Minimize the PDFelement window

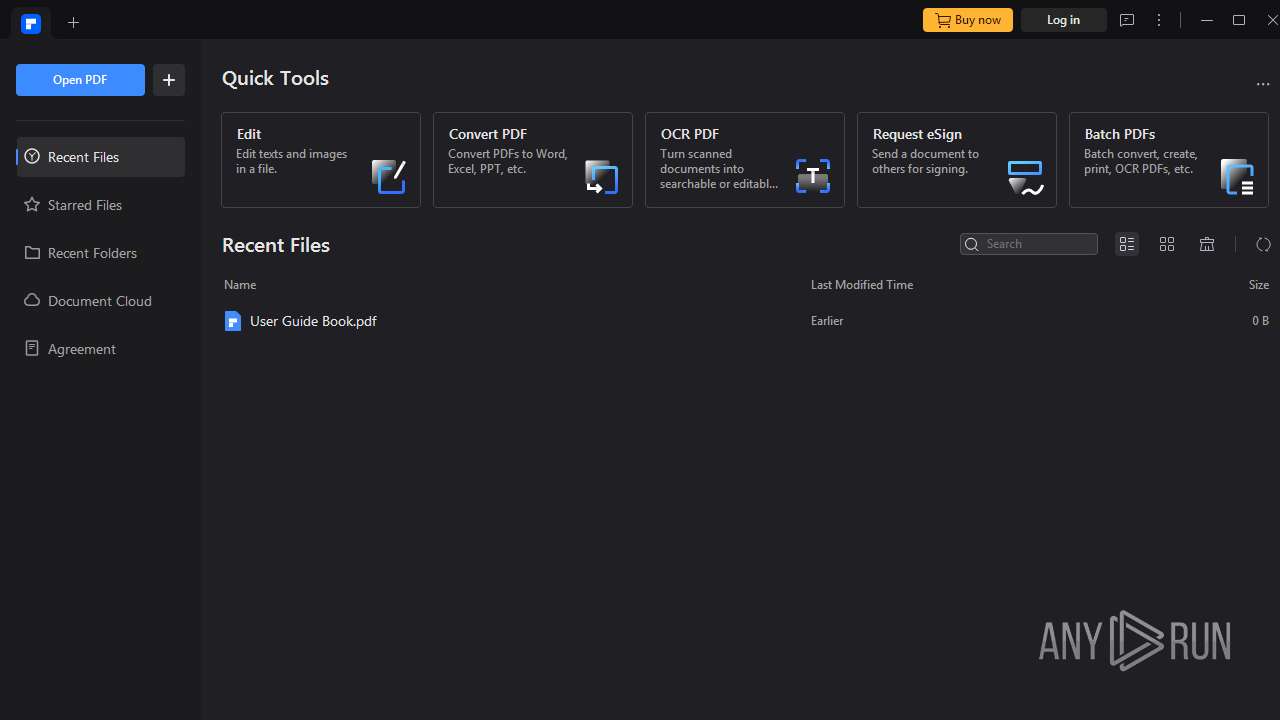coord(1207,20)
